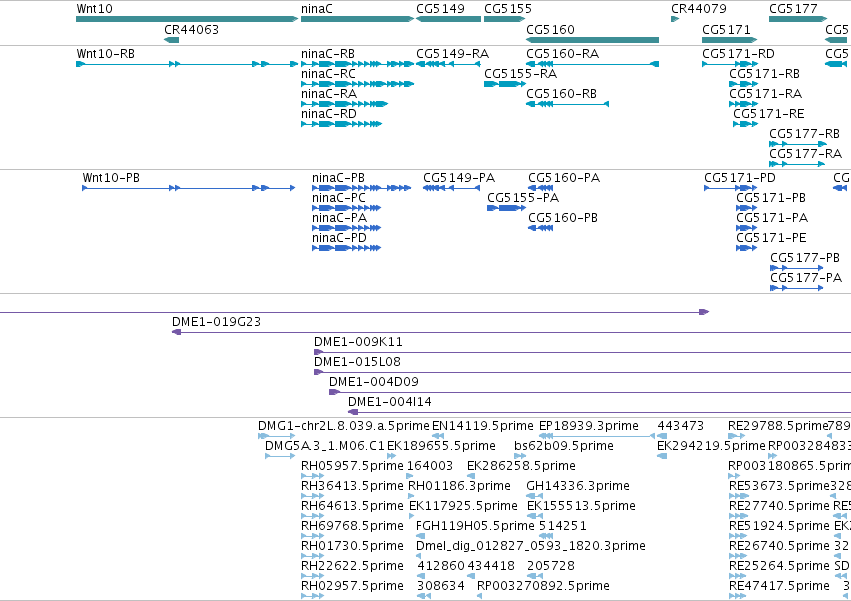This screenshot has width=851, height=601.
Task: Select the CG5171-RE transcript
Action: pyautogui.click(x=746, y=124)
